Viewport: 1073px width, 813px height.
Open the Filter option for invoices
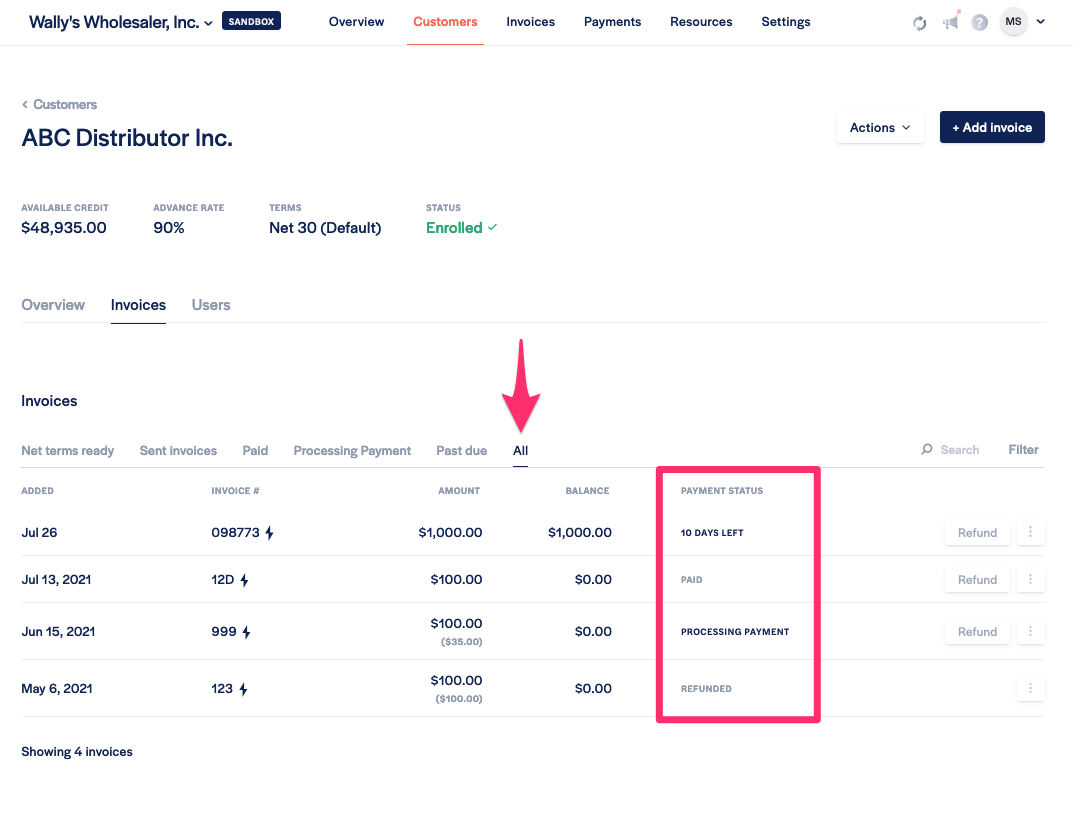(x=1023, y=450)
